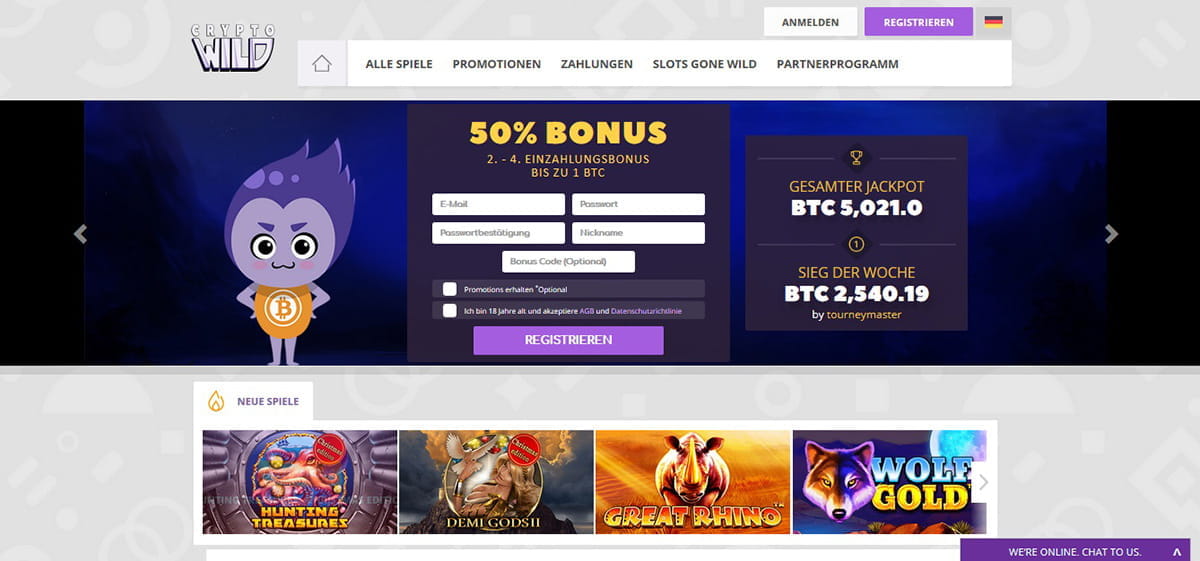This screenshot has width=1200, height=561.
Task: Click the purple Bitcoin mascot character
Action: pyautogui.click(x=282, y=245)
